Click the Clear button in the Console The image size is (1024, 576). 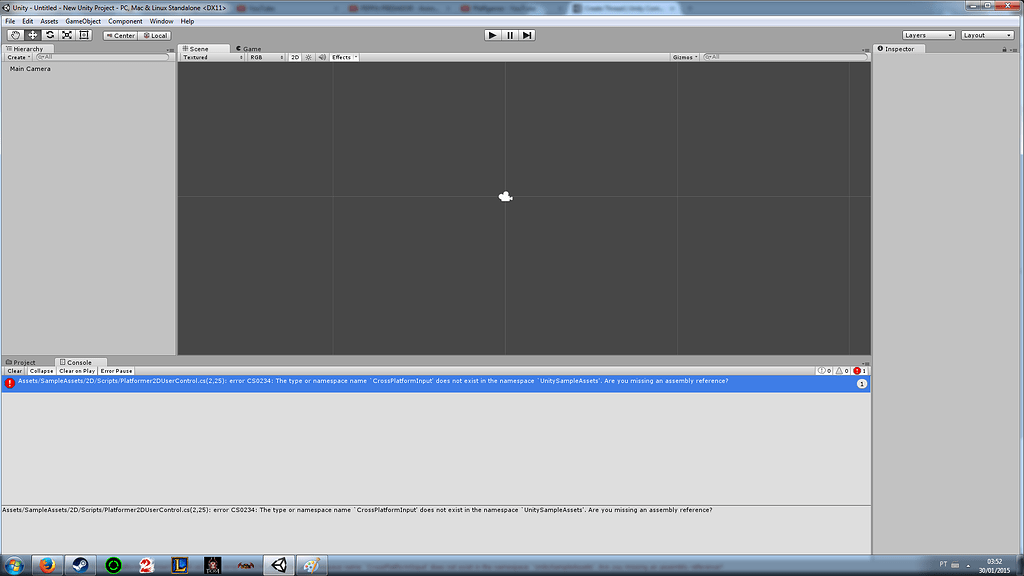14,371
